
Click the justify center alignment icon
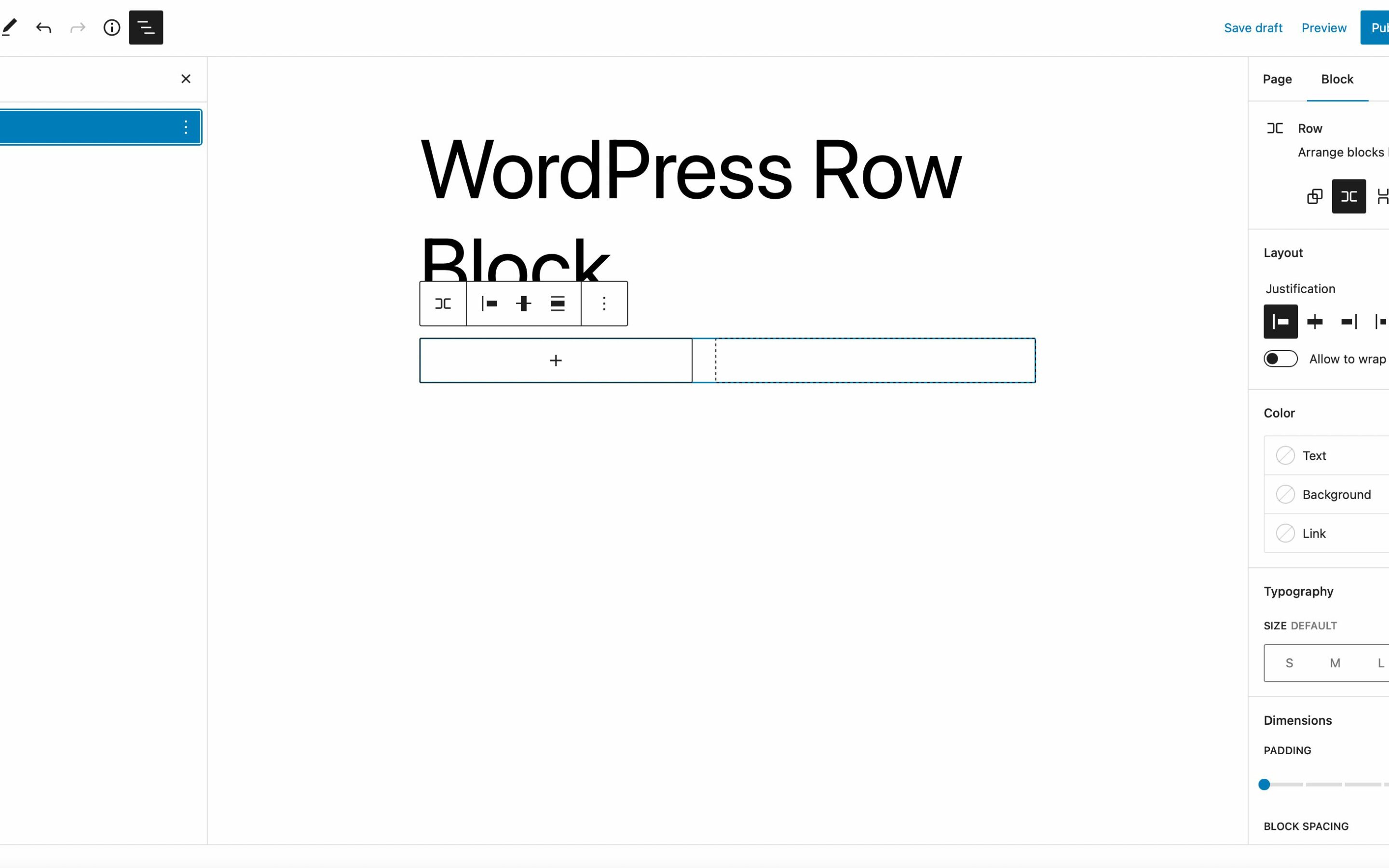[1314, 321]
